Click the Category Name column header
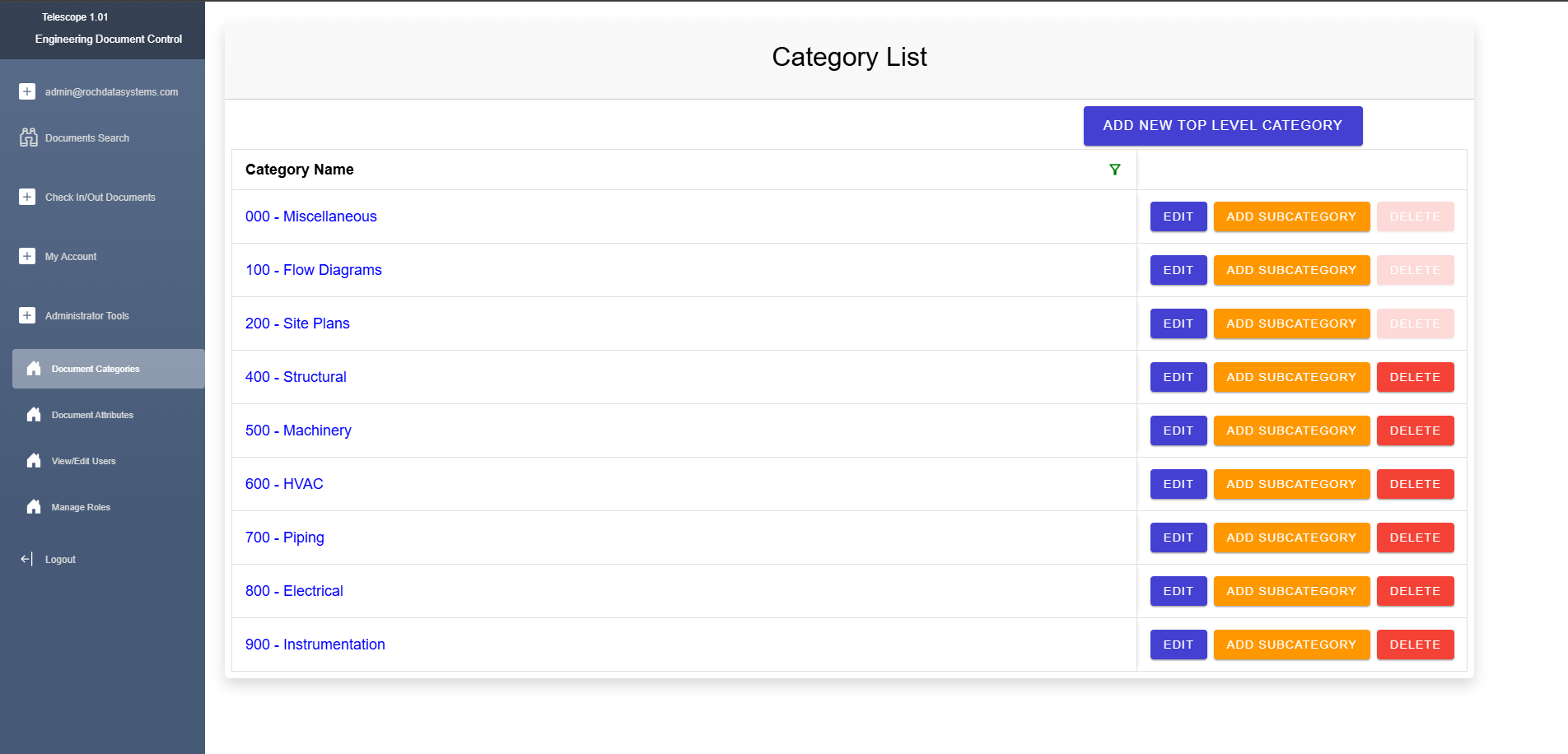Screen dimensions: 1568x754 pyautogui.click(x=300, y=170)
